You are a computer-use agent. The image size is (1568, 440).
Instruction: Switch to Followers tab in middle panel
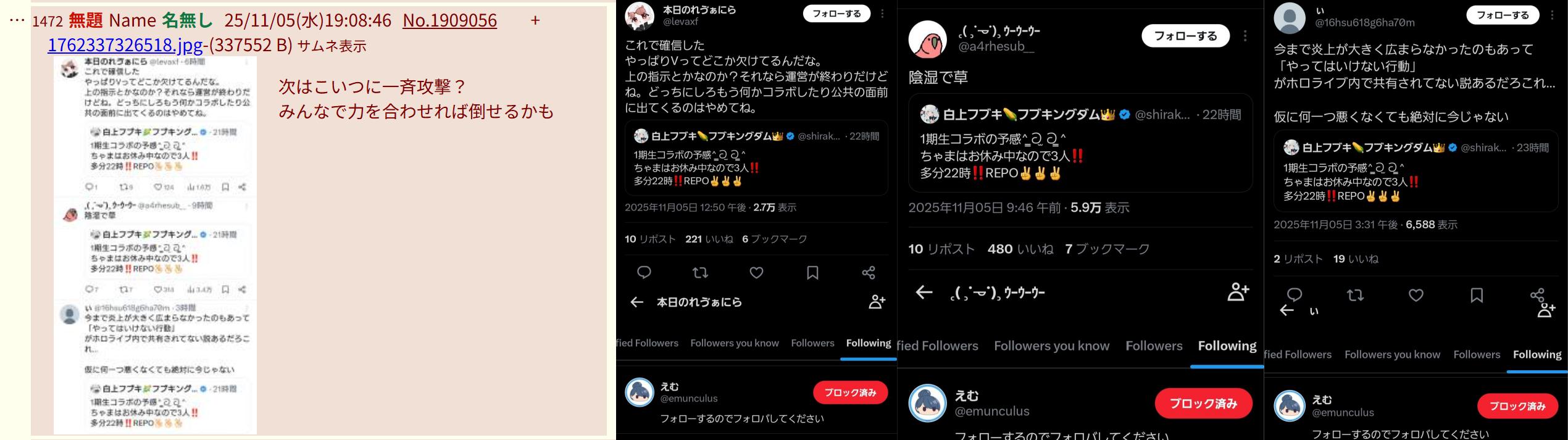pos(1153,346)
